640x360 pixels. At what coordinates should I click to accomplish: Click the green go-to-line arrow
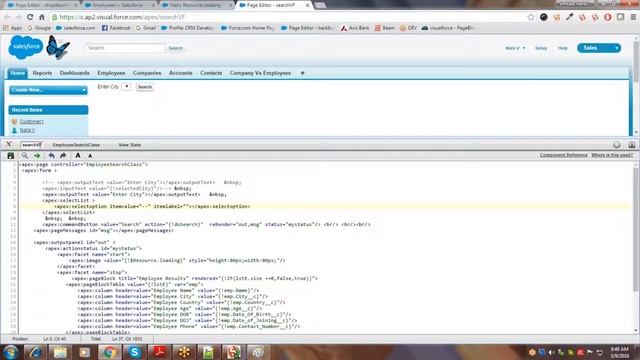[37, 156]
